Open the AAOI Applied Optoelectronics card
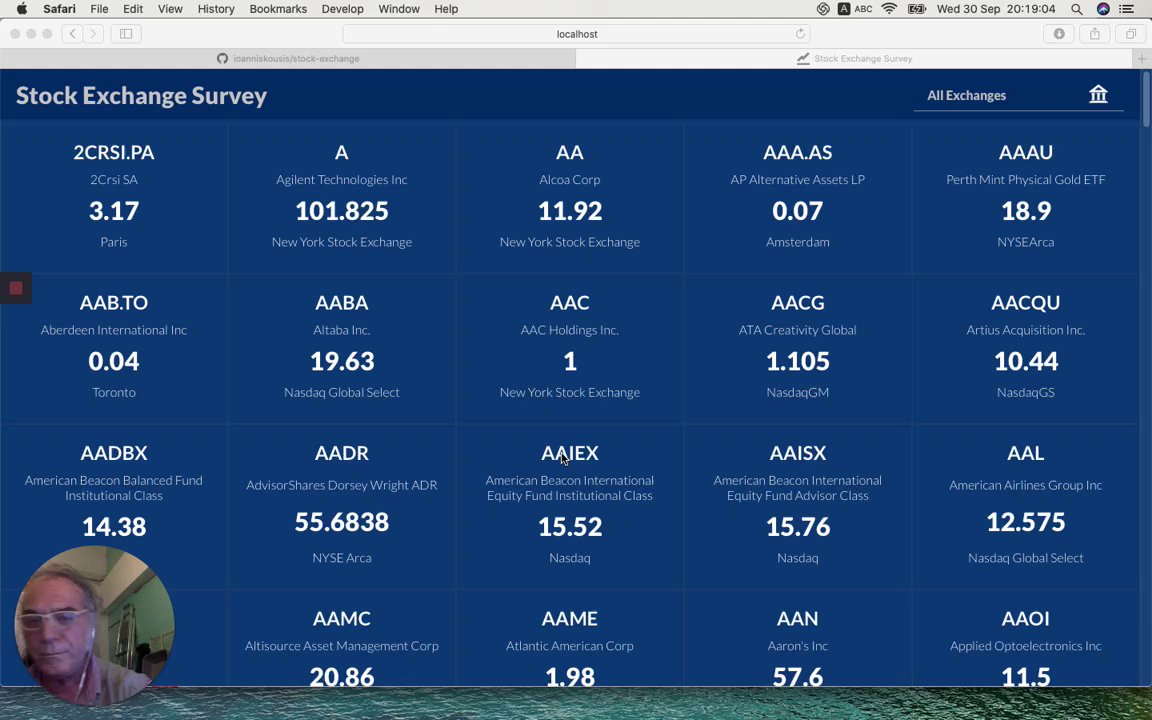Viewport: 1152px width, 720px height. tap(1026, 639)
